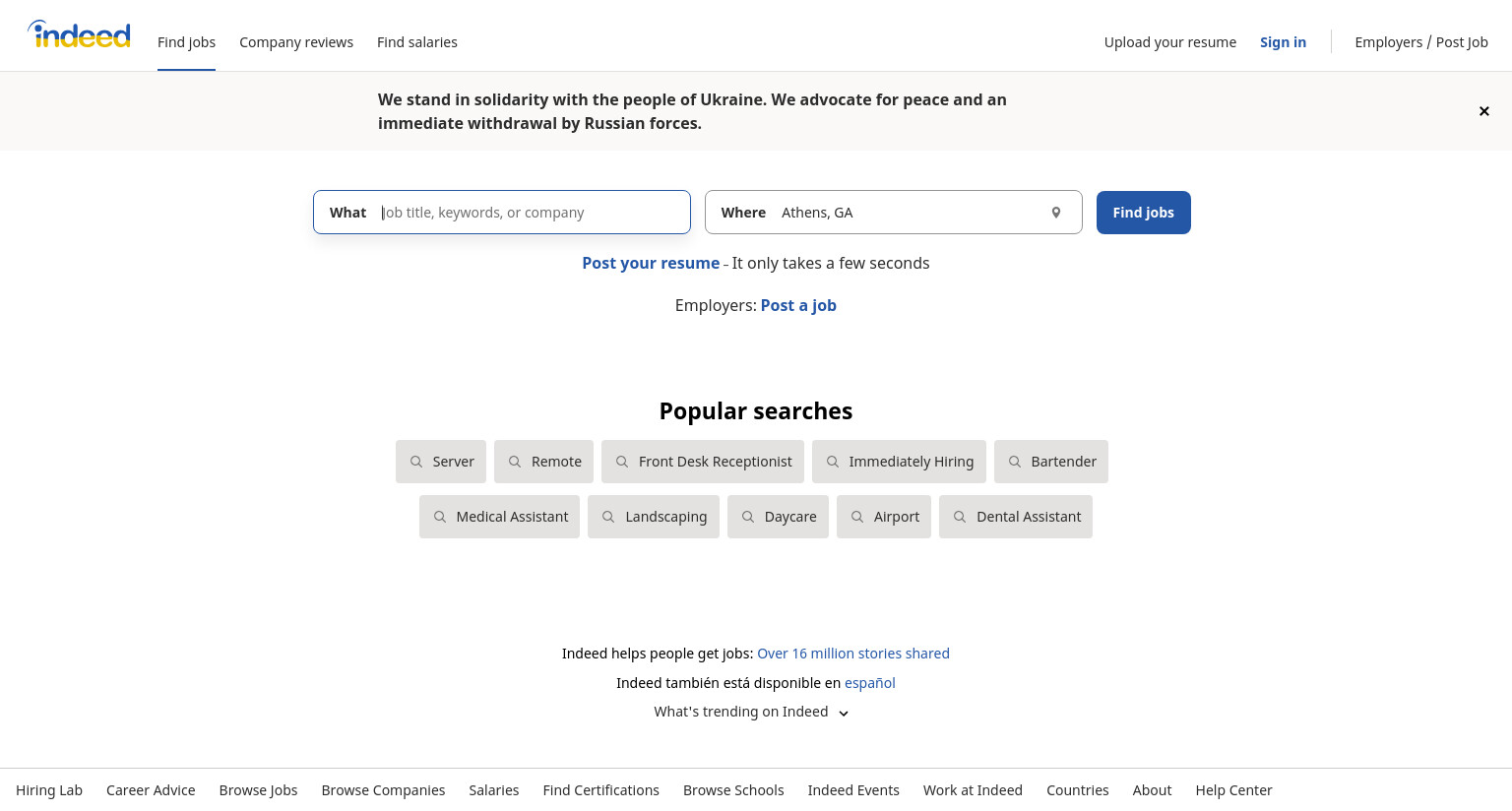Image resolution: width=1512 pixels, height=811 pixels.
Task: Open Find salaries tab
Action: coord(417,42)
